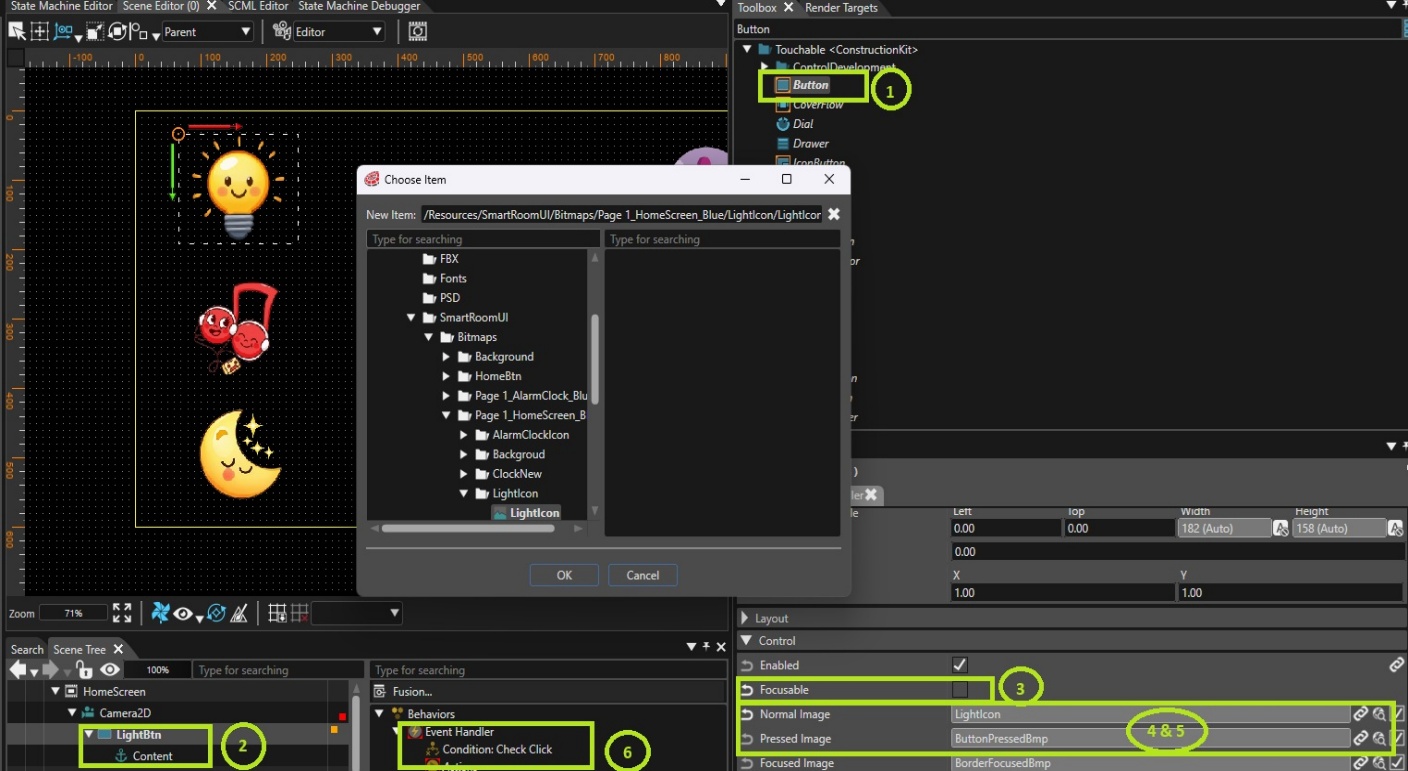Click the search icon on Pressed Image row
Viewport: 1408px width, 771px height.
(1379, 739)
